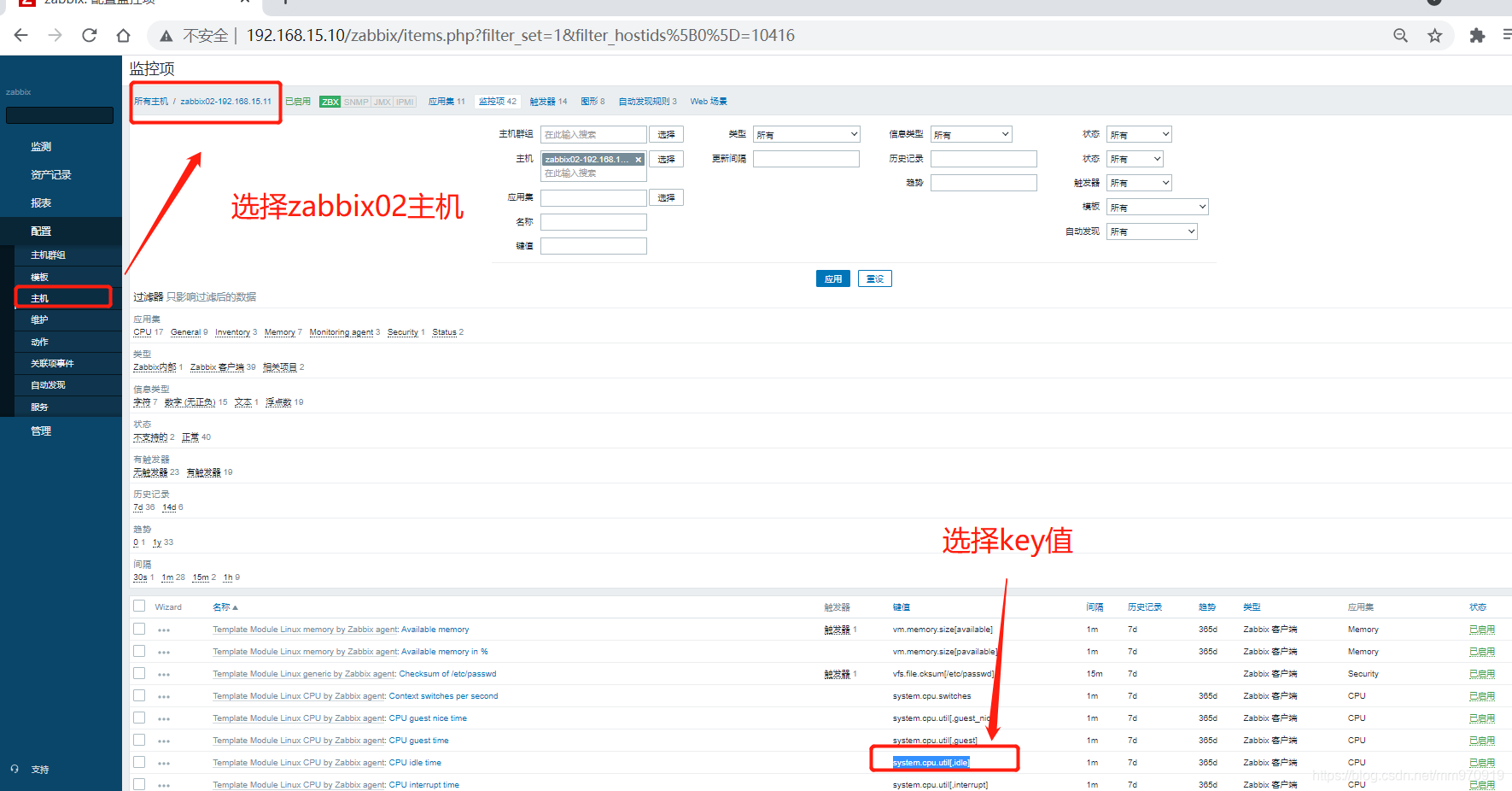The width and height of the screenshot is (1512, 791).
Task: Open the 触发器 14 tab
Action: pyautogui.click(x=548, y=102)
